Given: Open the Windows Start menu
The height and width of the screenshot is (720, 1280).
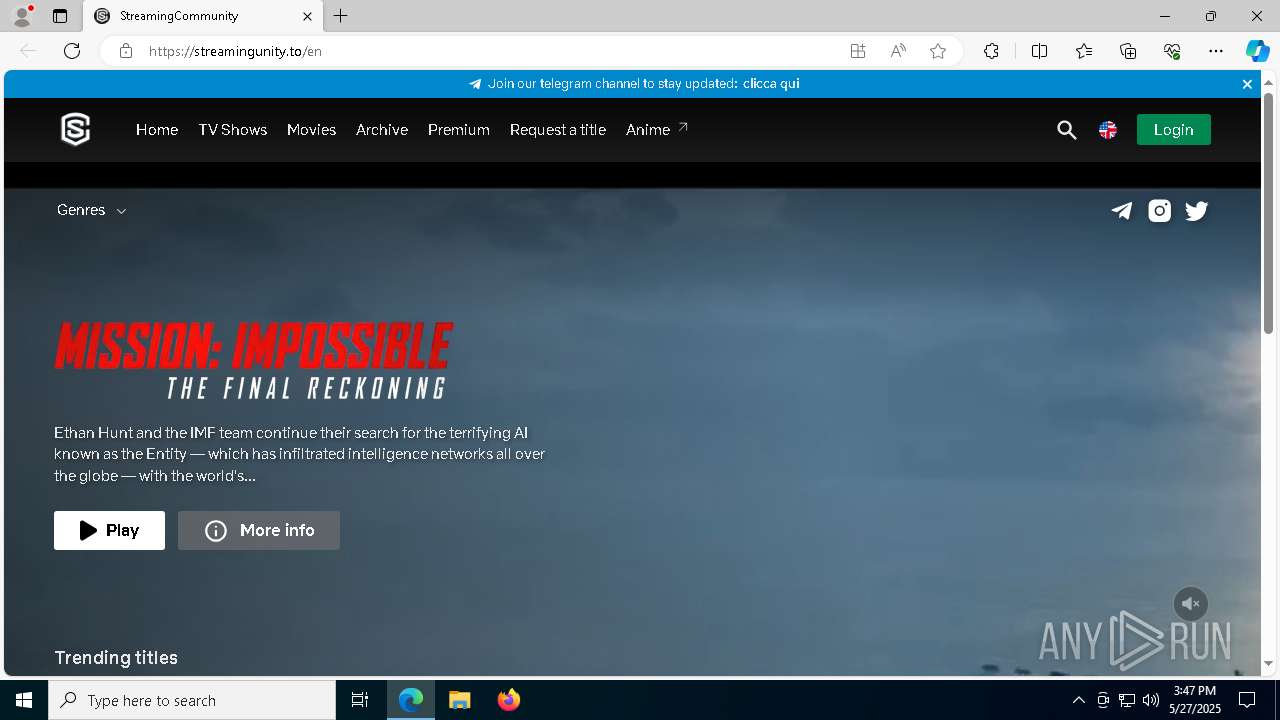Looking at the screenshot, I should [24, 700].
